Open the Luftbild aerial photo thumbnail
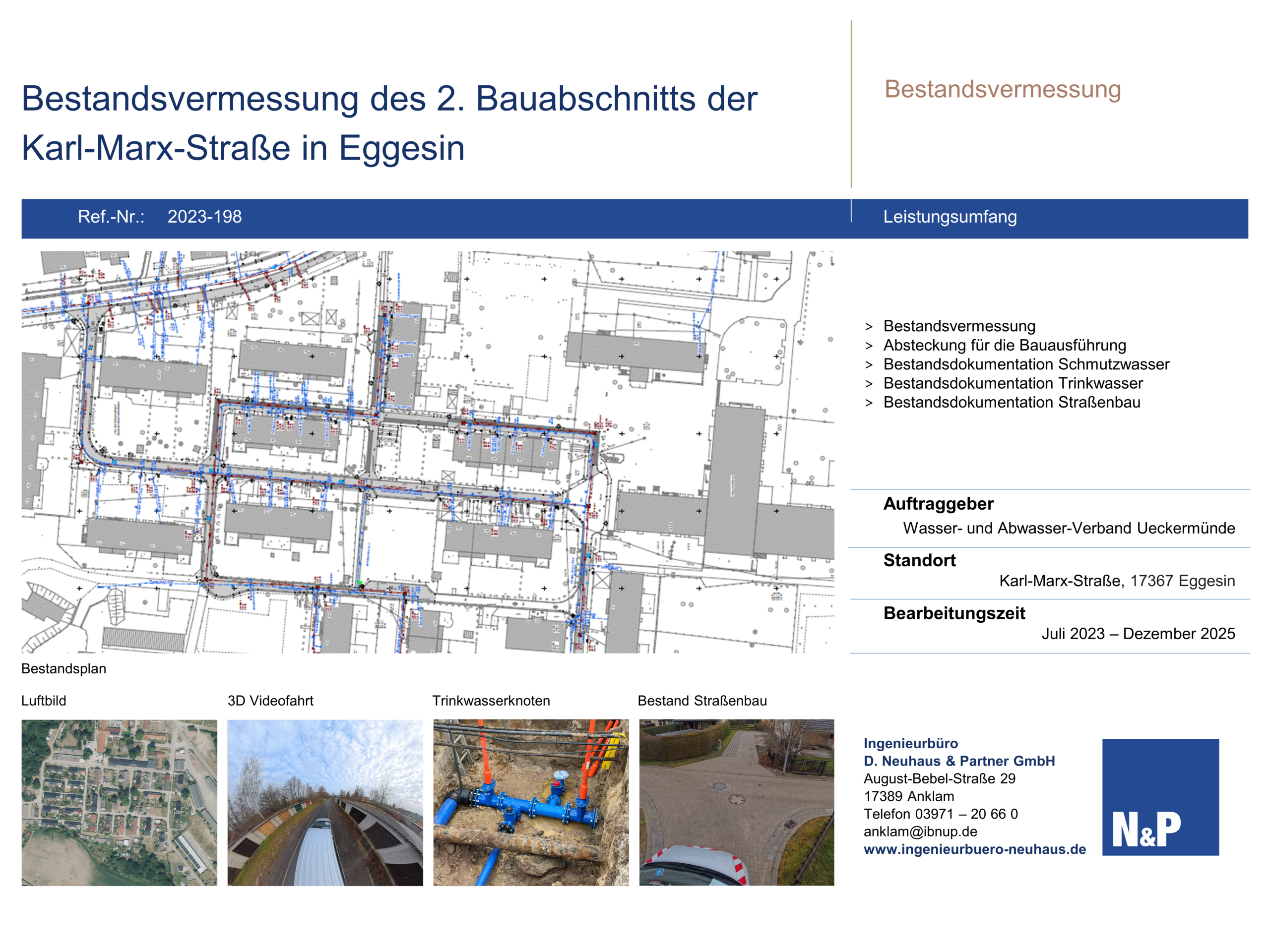Screen dimensions: 1270x952 (120, 802)
